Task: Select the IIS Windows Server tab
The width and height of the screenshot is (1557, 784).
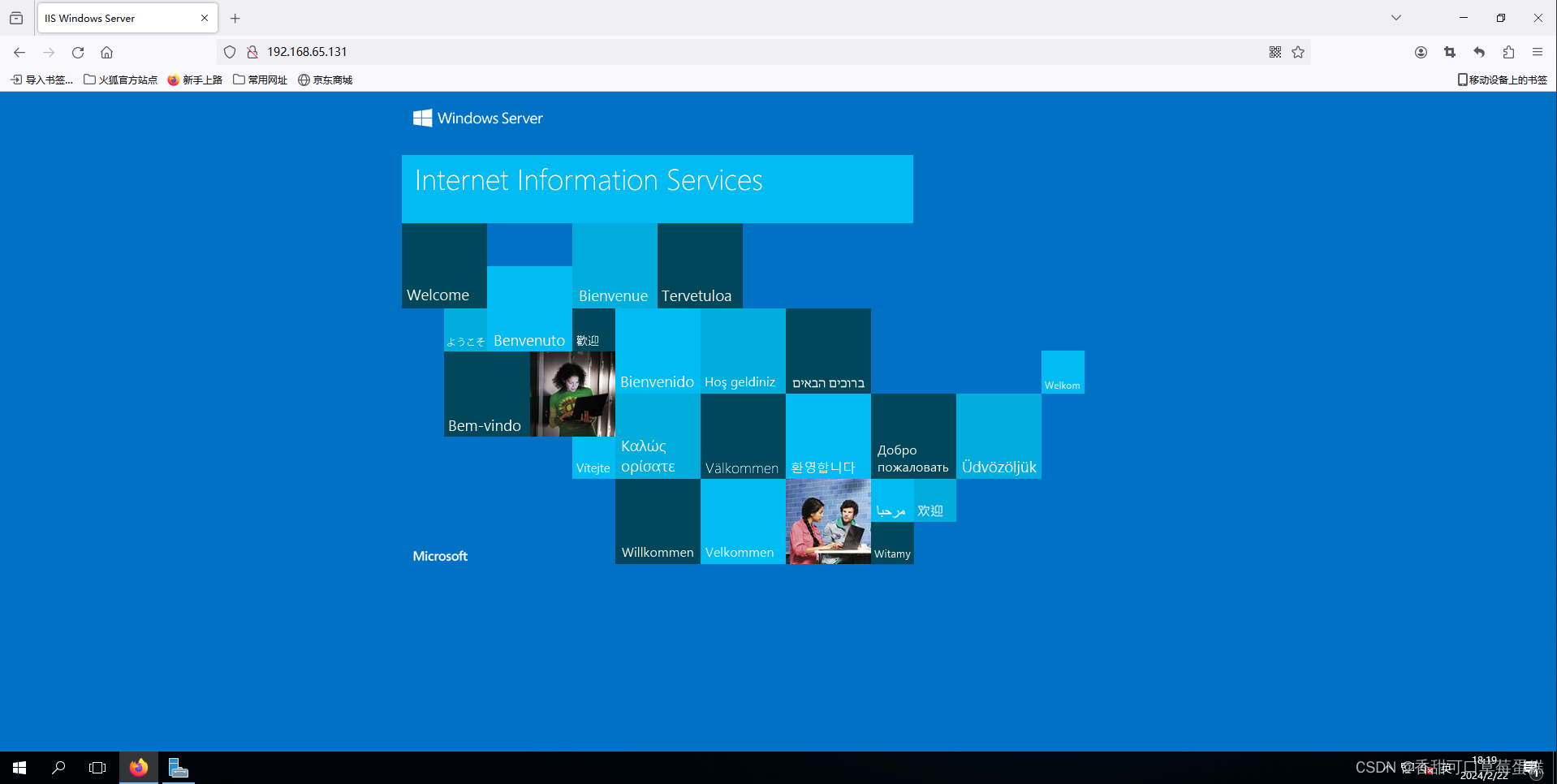Action: (x=127, y=18)
